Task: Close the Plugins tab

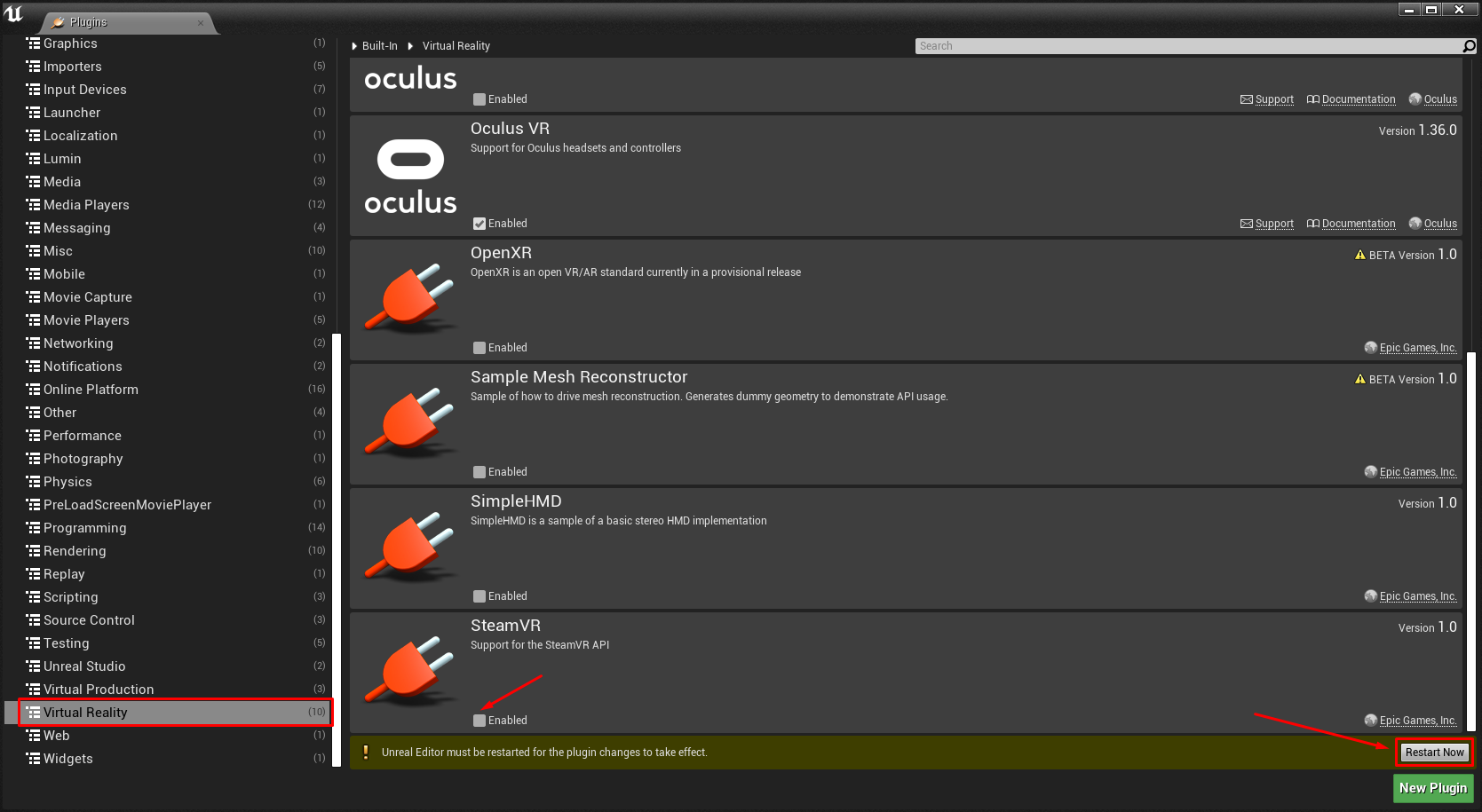Action: coord(201,23)
